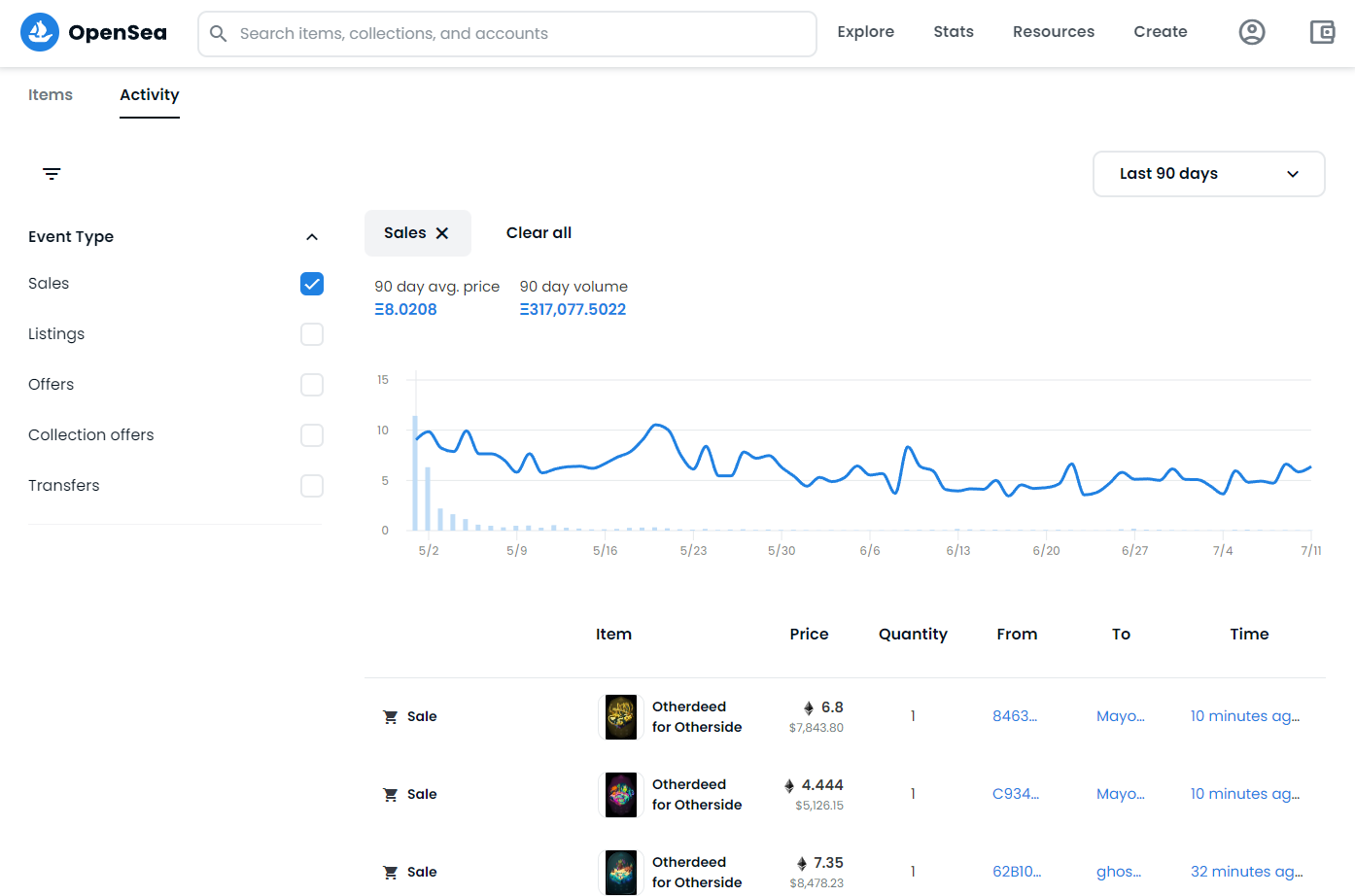
Task: Click the $5,126.15 price text
Action: 819,806
